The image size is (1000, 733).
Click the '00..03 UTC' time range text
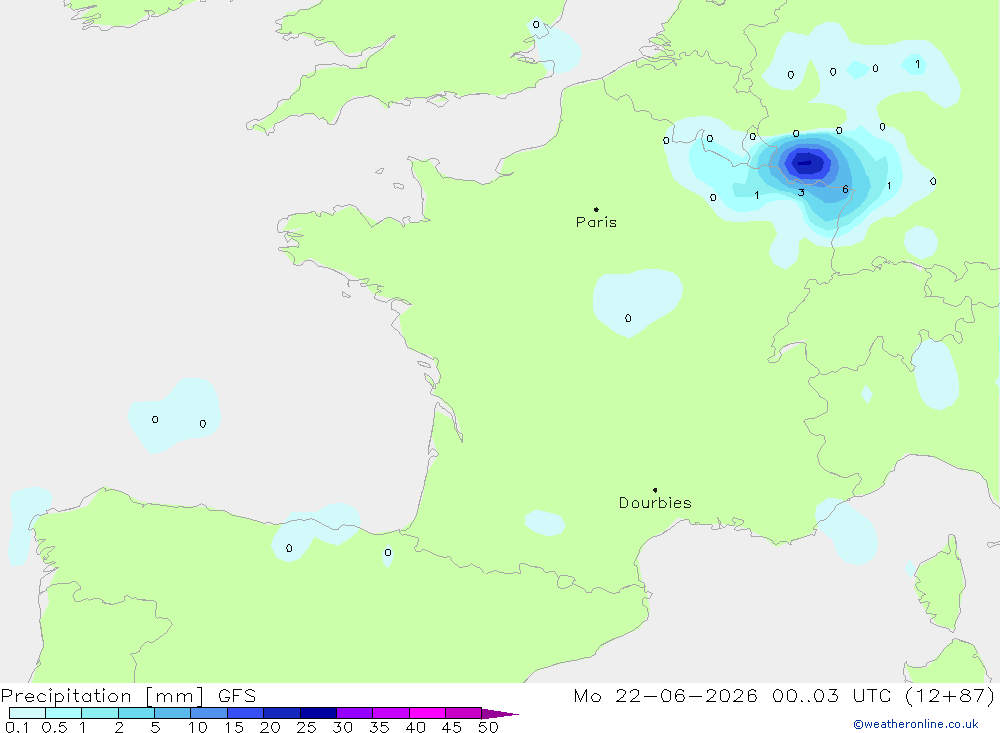coord(831,695)
